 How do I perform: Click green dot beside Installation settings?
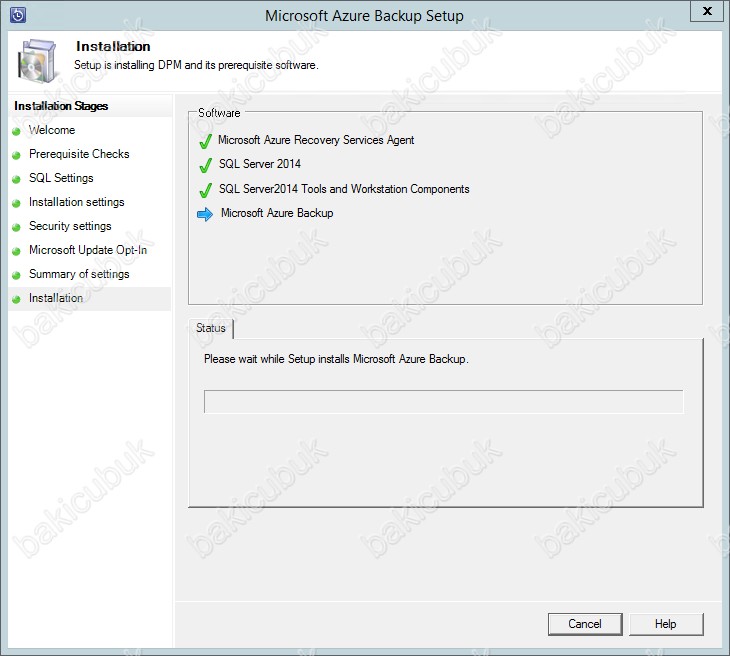[16, 203]
